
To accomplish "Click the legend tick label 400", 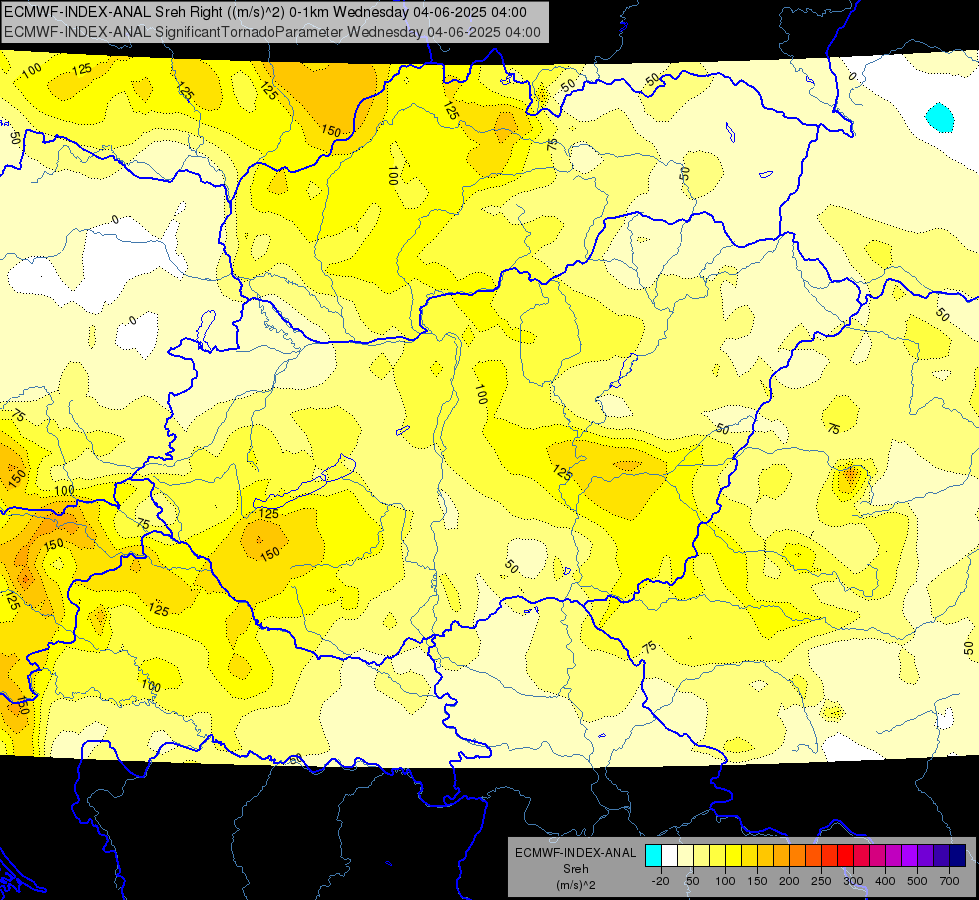I will click(885, 881).
